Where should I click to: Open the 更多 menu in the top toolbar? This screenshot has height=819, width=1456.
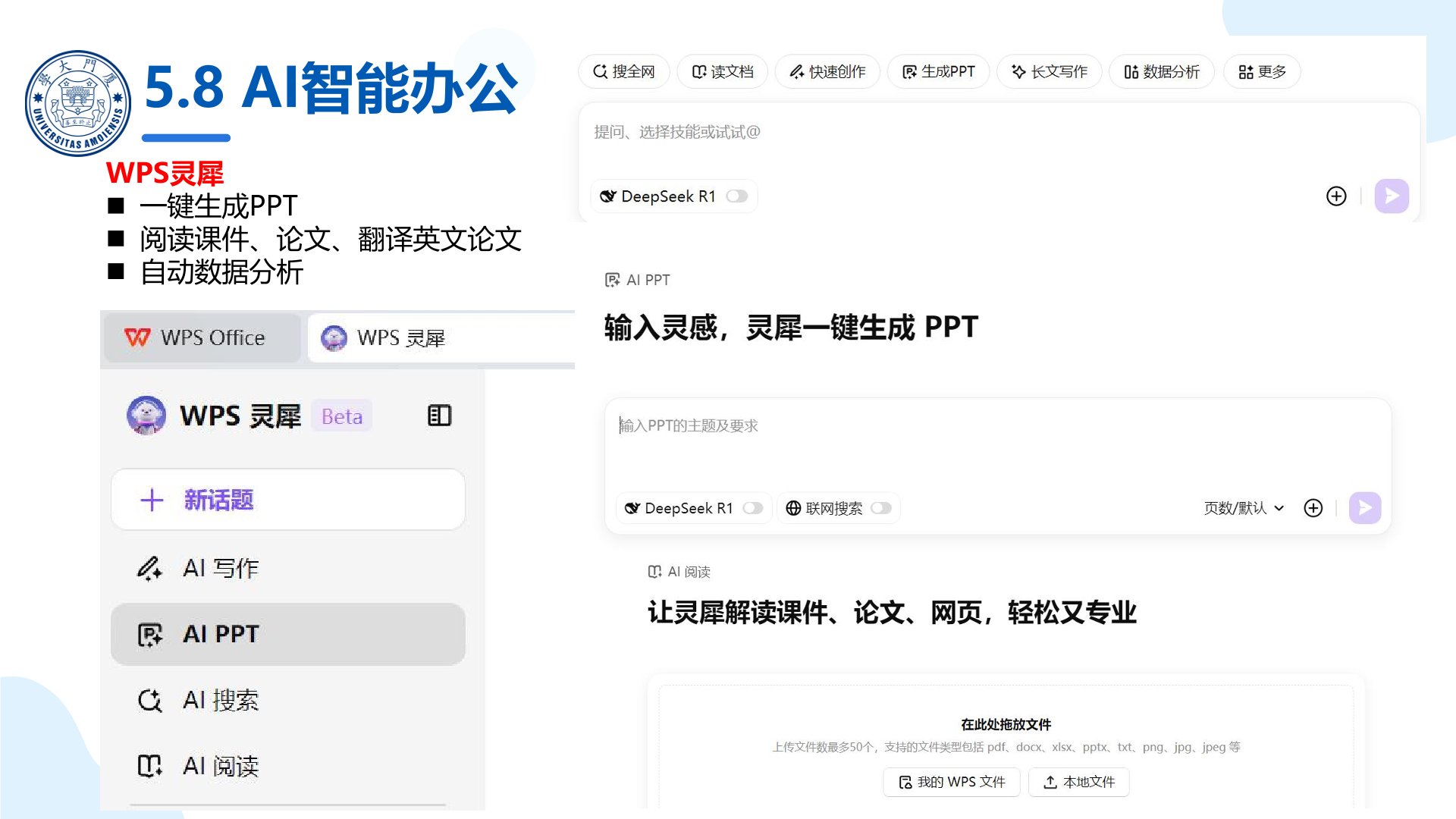(1261, 71)
